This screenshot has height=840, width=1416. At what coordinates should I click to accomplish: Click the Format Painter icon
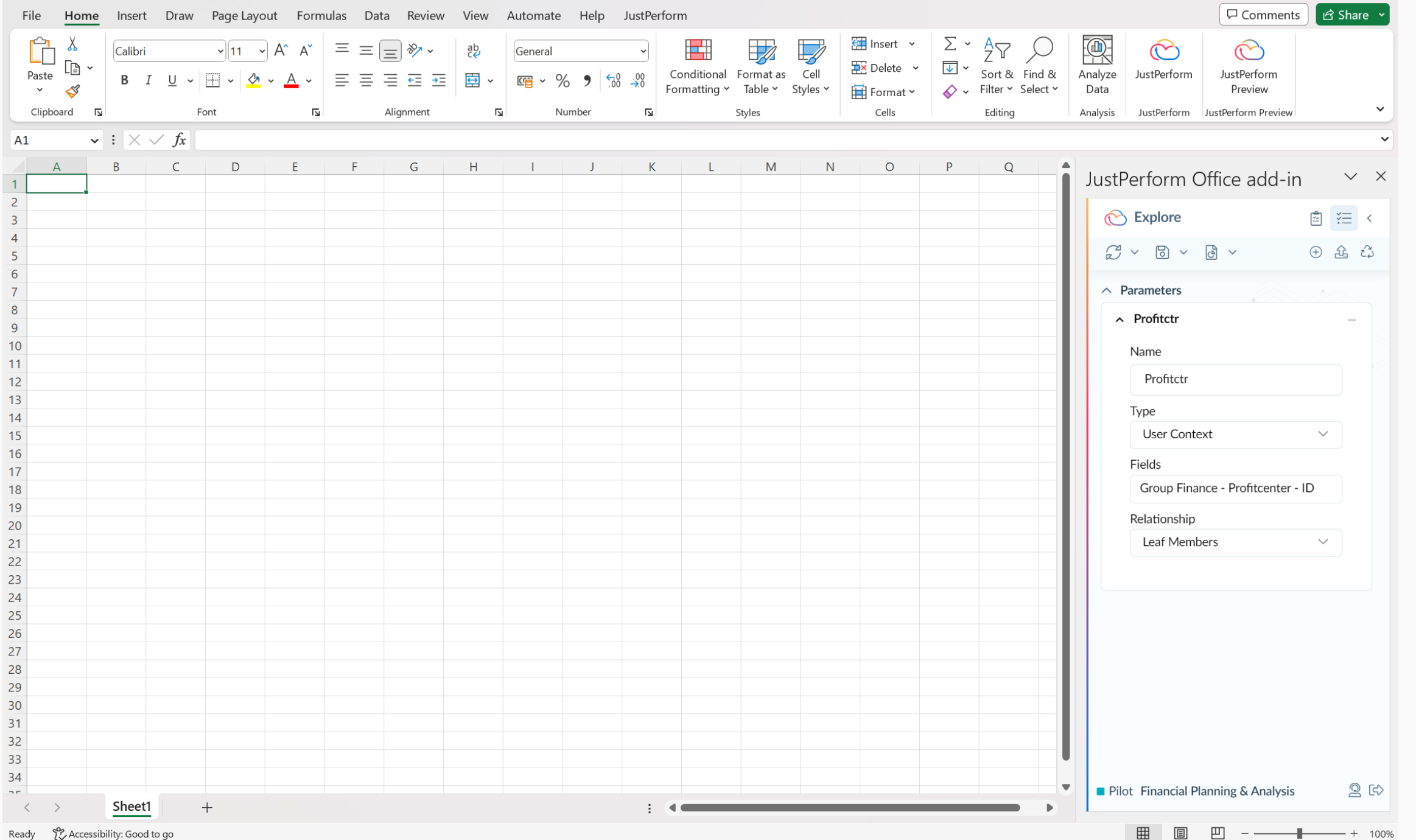72,90
